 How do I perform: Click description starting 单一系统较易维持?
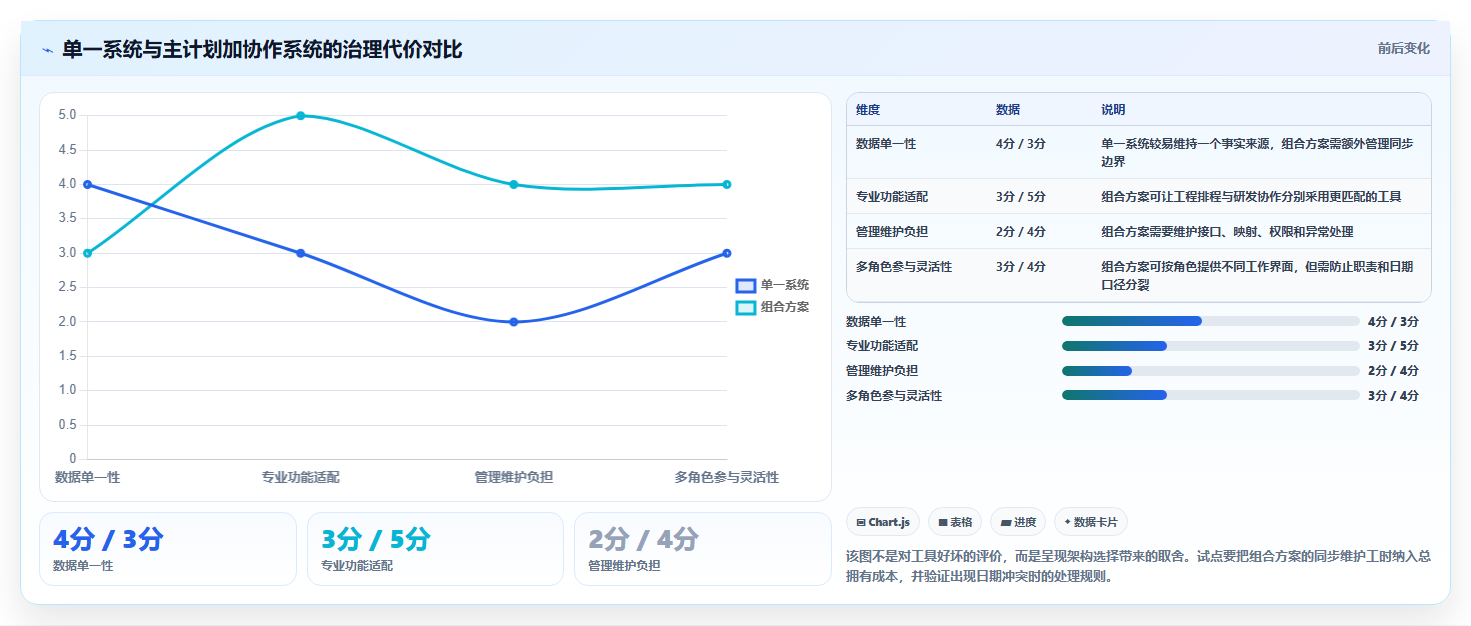[1258, 152]
